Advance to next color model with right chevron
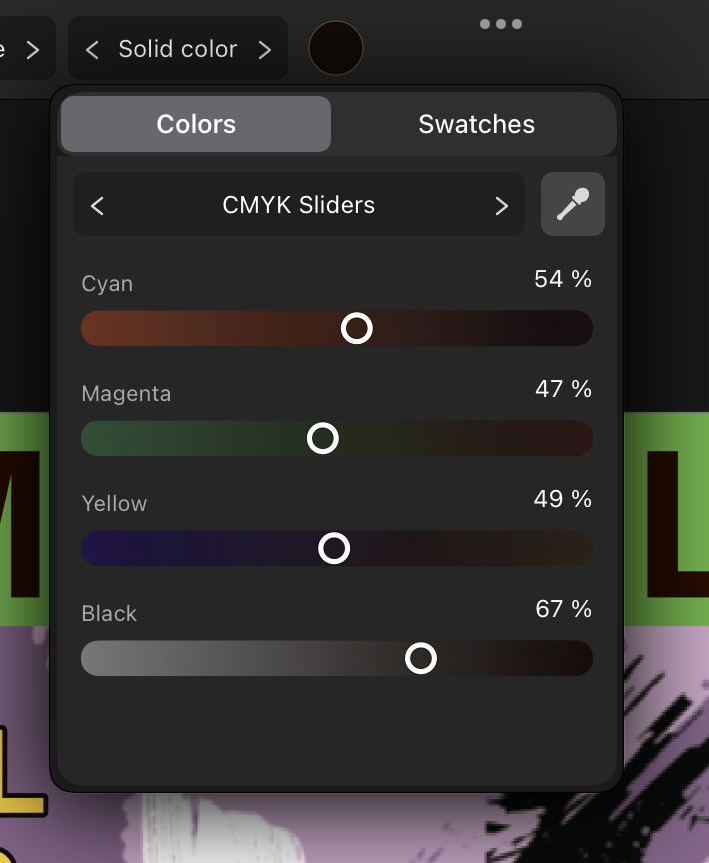This screenshot has width=709, height=863. (x=501, y=205)
